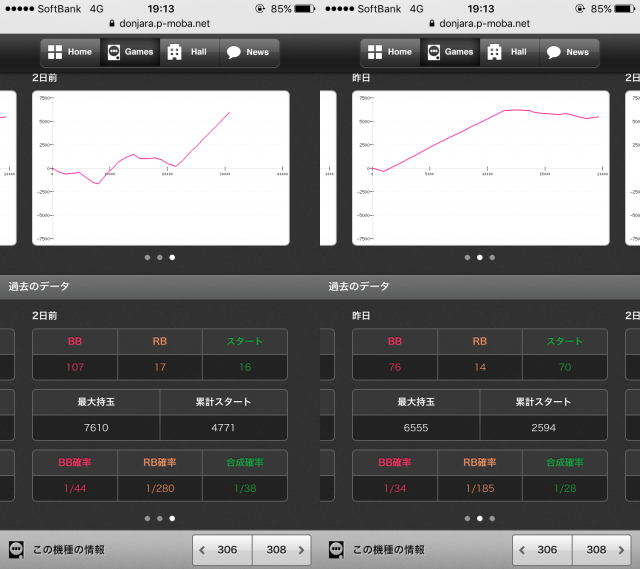Select the first page dot below the 昨日 data table
The image size is (640, 569).
[x=467, y=518]
